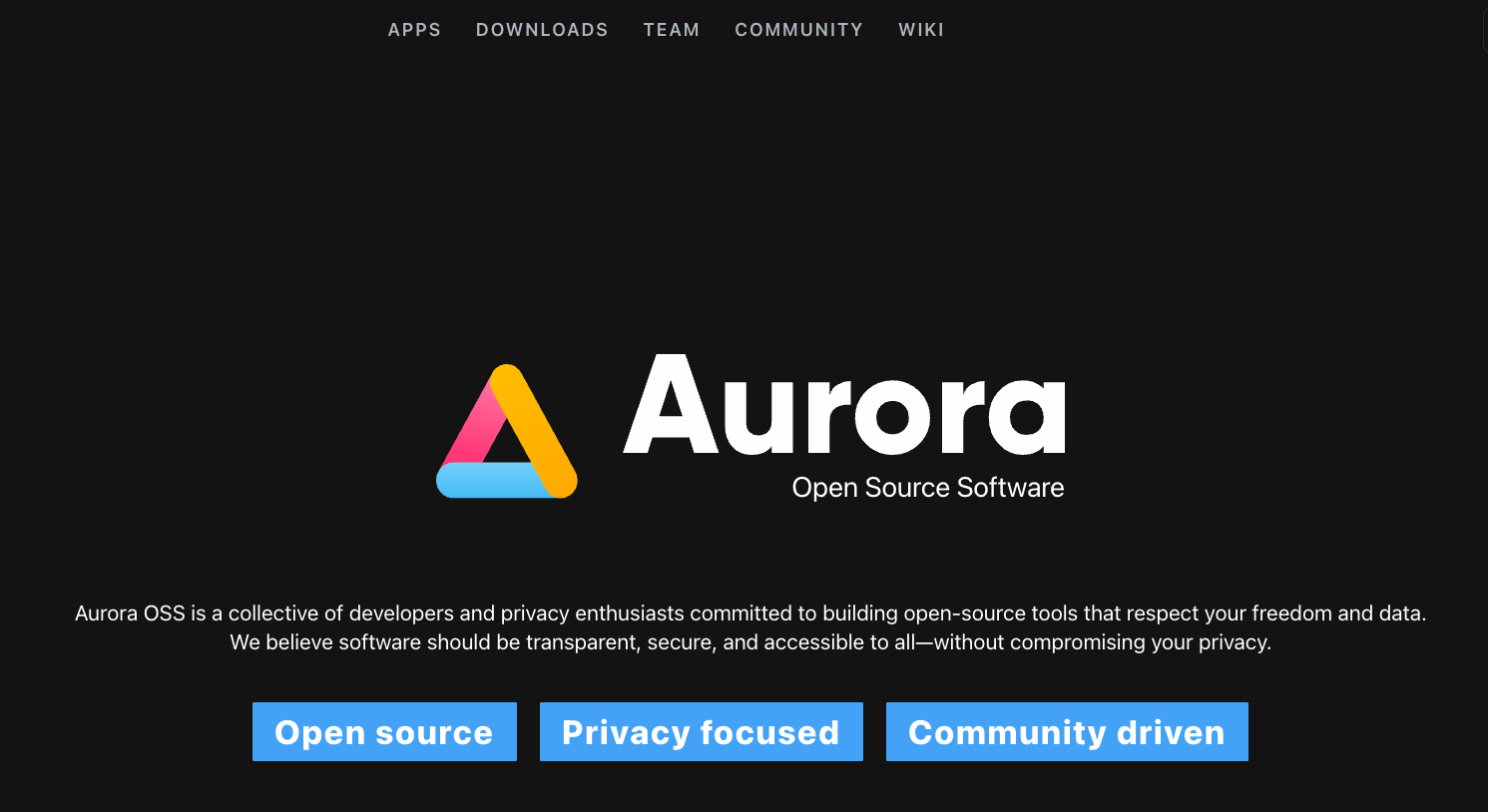Click the Open Source Software tagline
The height and width of the screenshot is (812, 1488).
927,488
